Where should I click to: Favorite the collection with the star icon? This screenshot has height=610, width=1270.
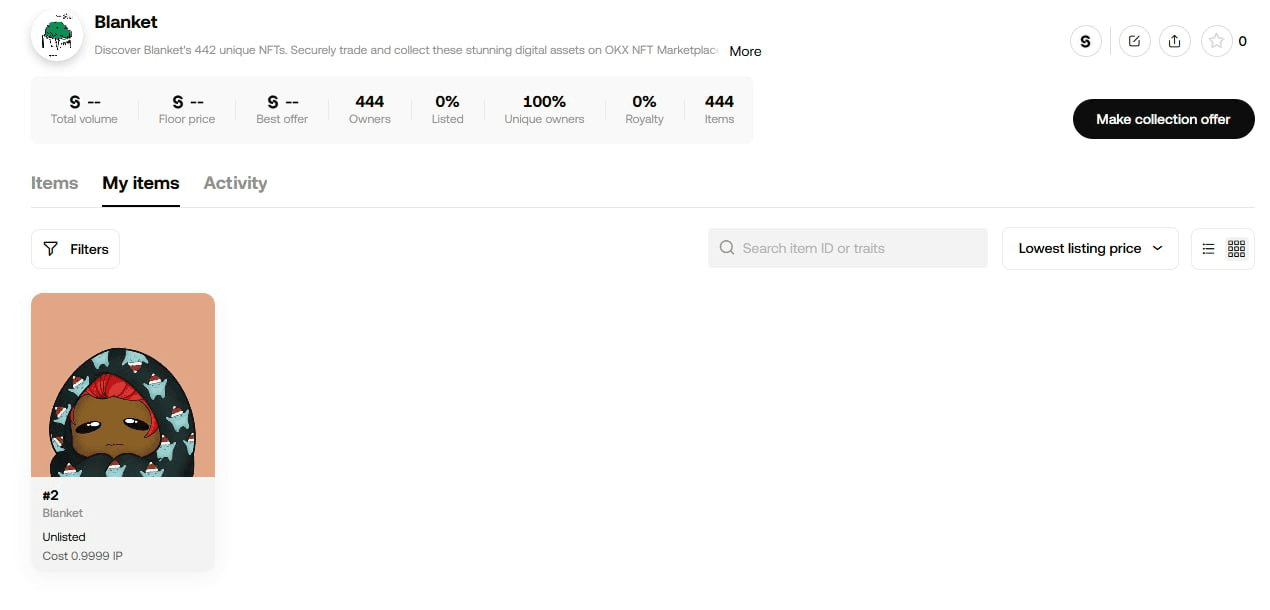[x=1216, y=41]
